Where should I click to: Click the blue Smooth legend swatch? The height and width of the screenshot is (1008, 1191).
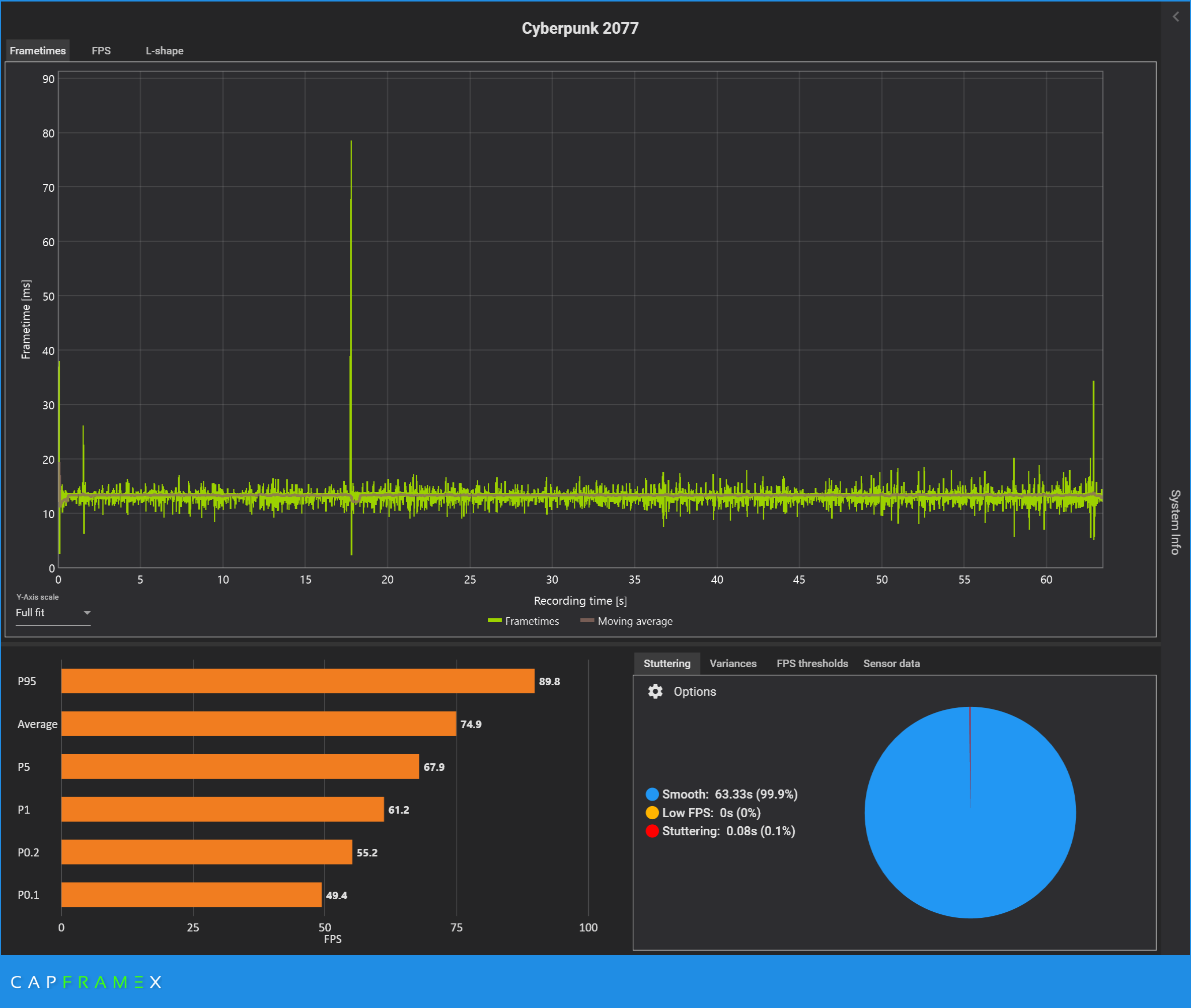[x=652, y=795]
